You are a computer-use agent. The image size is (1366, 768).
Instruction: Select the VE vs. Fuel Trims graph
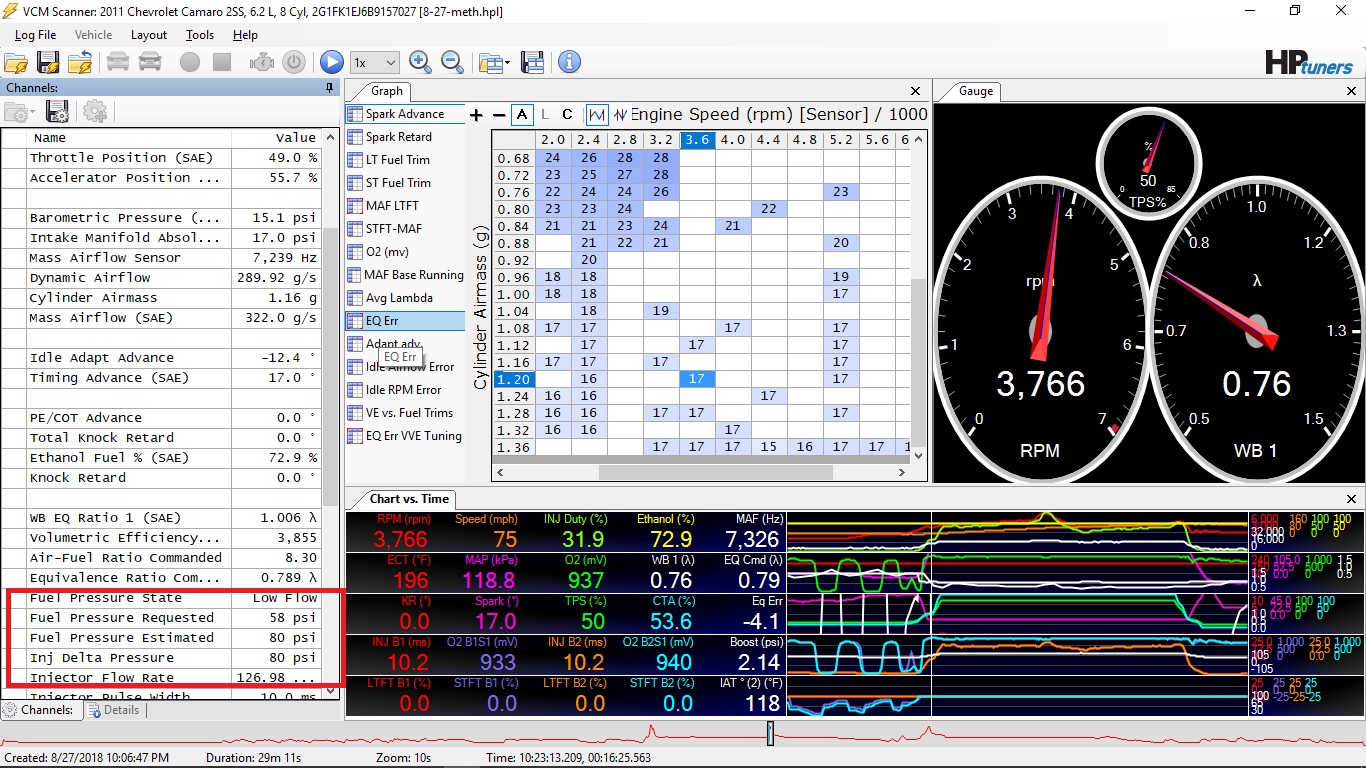click(408, 413)
